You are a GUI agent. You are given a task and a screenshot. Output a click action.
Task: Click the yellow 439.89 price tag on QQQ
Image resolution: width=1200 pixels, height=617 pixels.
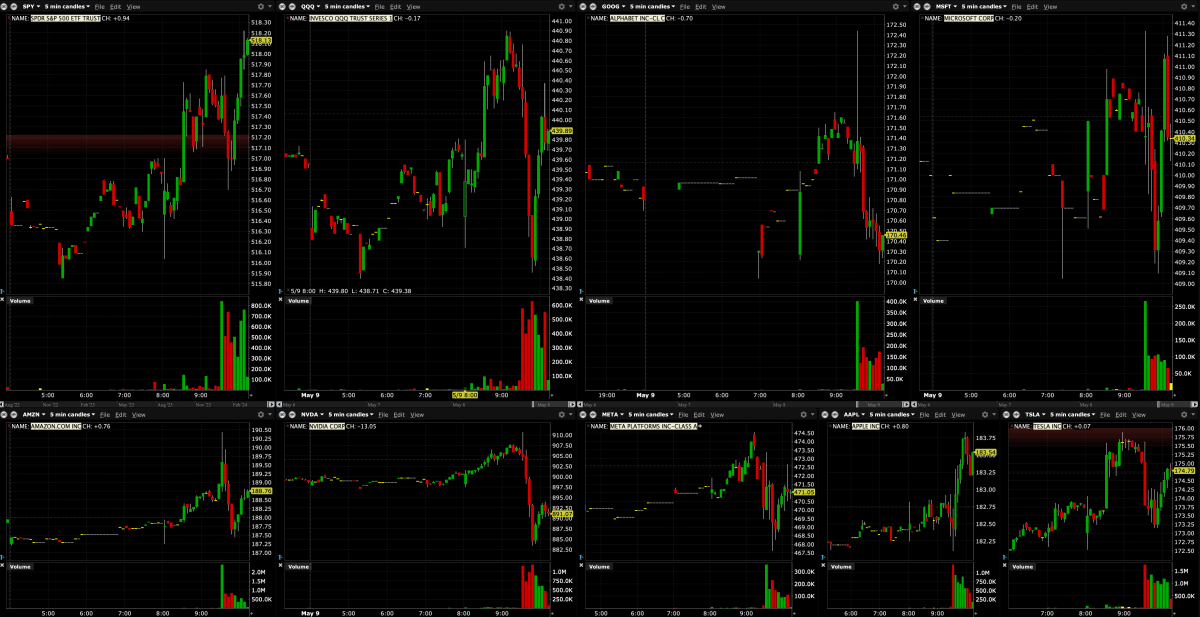click(x=561, y=131)
